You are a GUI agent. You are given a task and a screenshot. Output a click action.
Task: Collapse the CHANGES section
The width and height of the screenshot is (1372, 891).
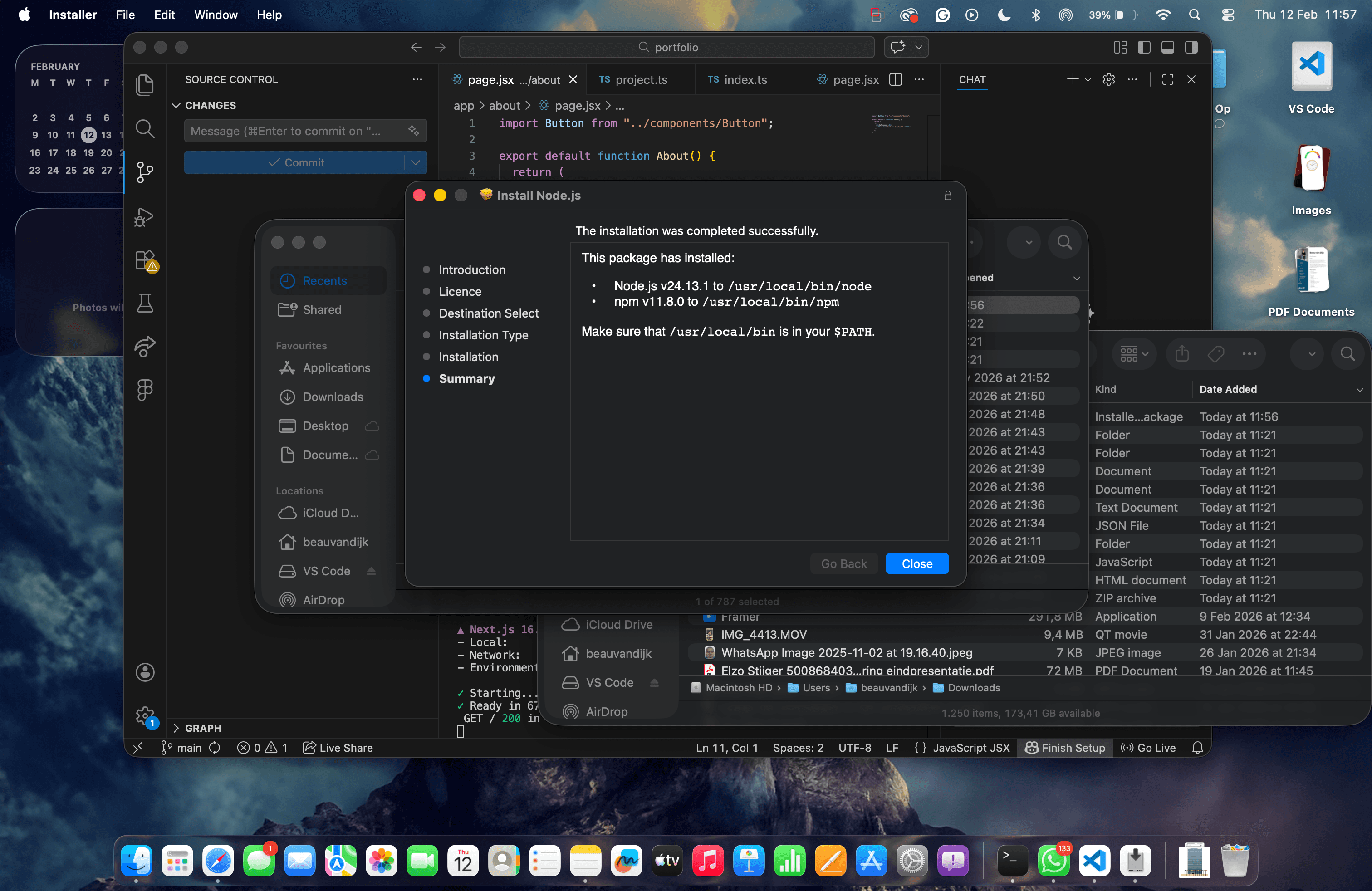(176, 105)
